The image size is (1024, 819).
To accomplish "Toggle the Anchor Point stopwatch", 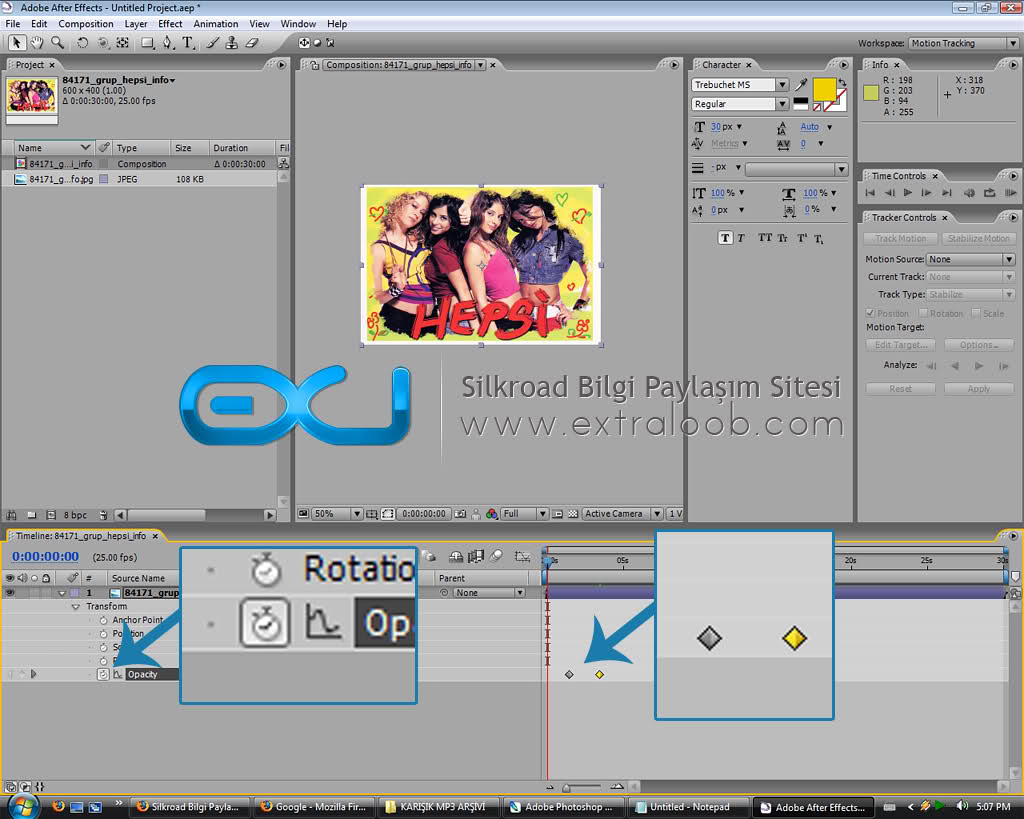I will (x=103, y=620).
